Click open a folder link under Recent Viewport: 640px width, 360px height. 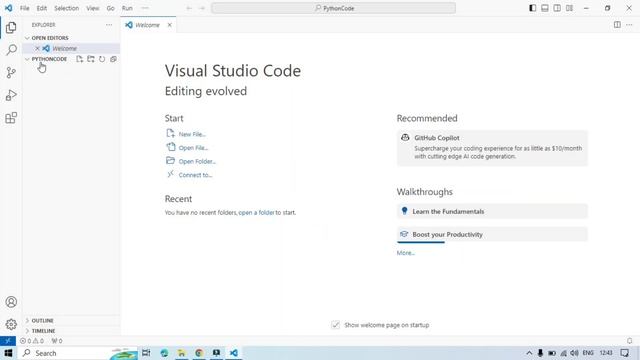pos(256,212)
